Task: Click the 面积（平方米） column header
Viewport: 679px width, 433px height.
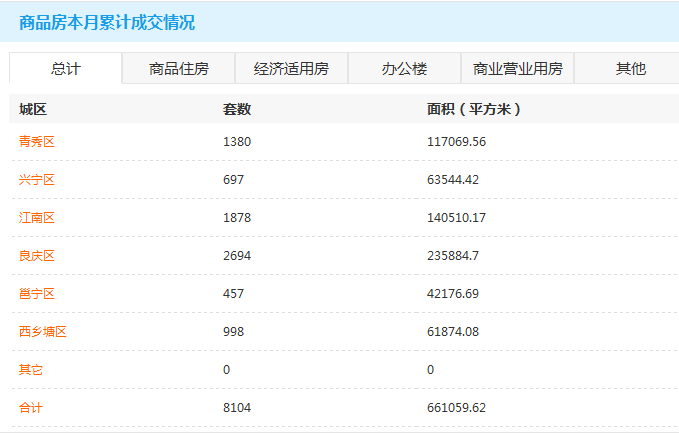Action: click(x=474, y=109)
